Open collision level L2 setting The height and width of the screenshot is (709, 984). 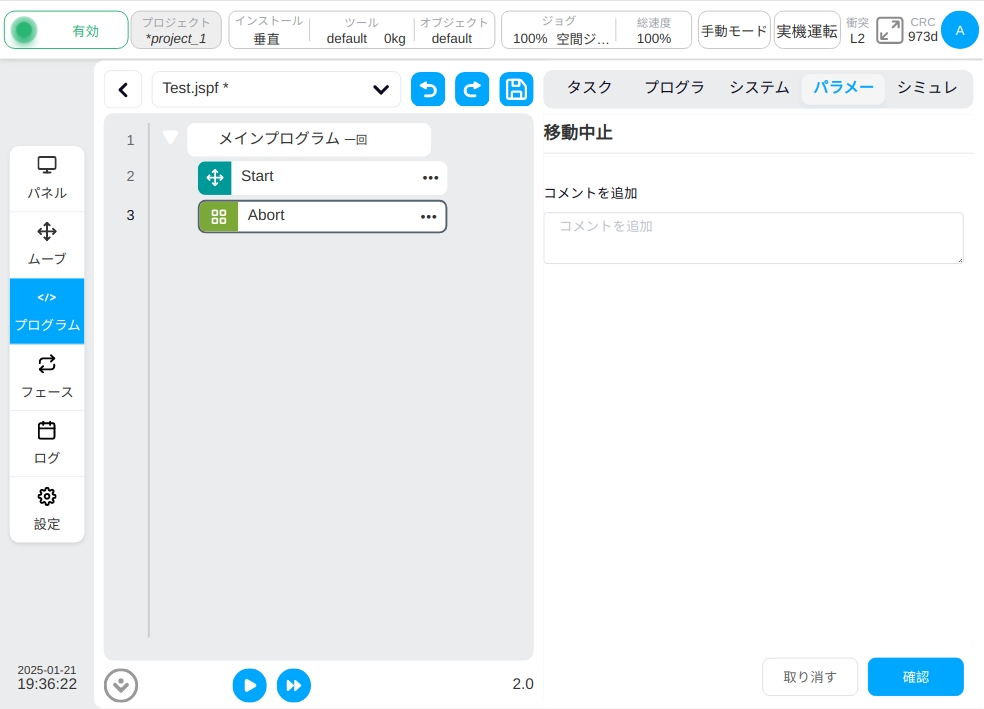857,30
